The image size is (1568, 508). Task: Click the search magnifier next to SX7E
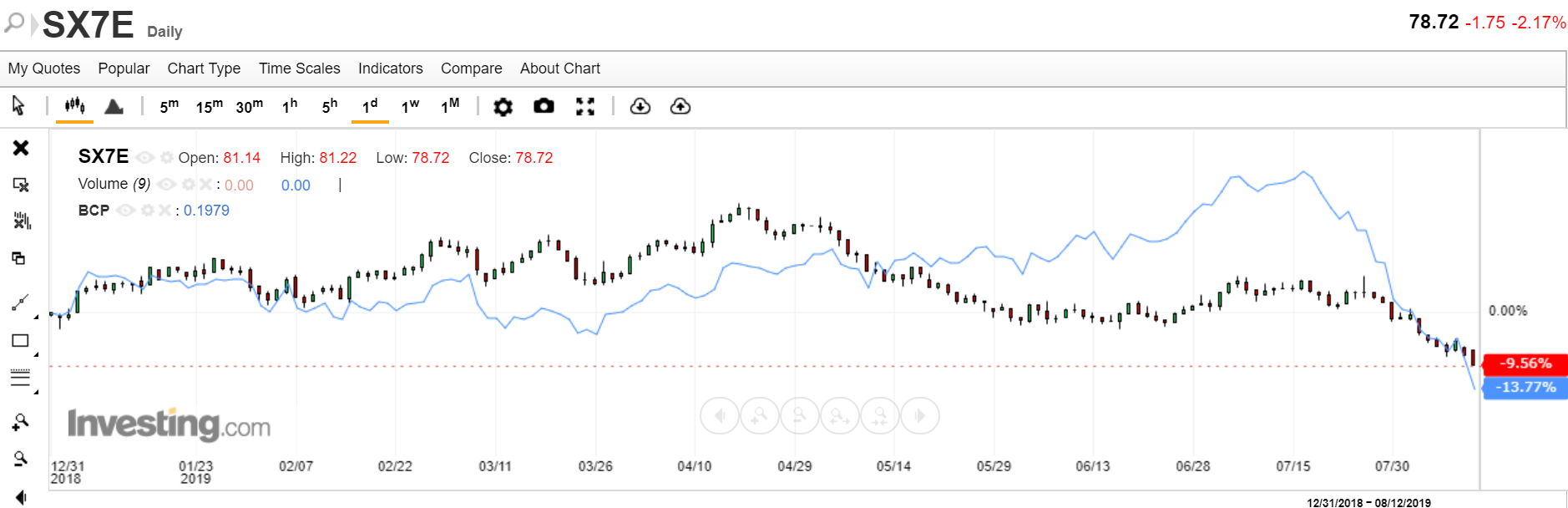(x=14, y=23)
